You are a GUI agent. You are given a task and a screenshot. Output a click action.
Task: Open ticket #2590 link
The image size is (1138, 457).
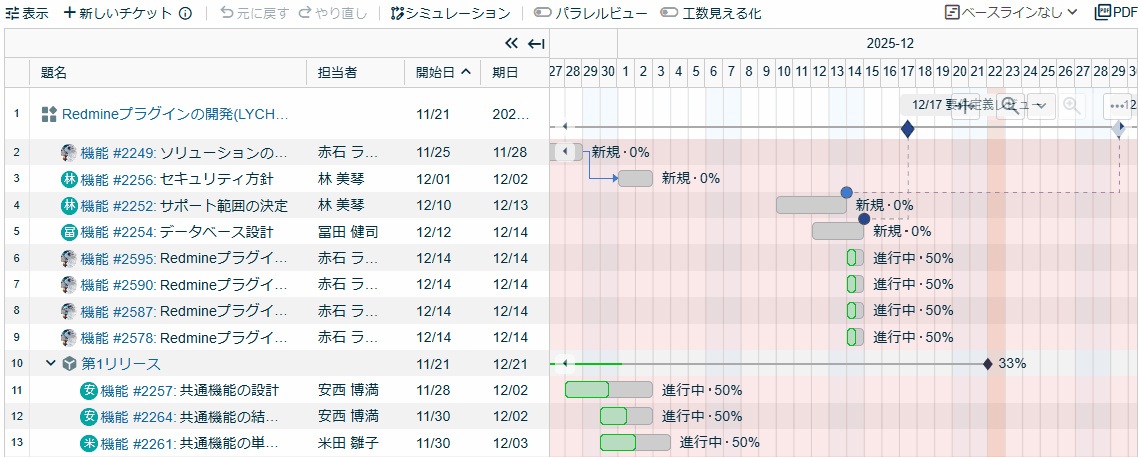[184, 284]
